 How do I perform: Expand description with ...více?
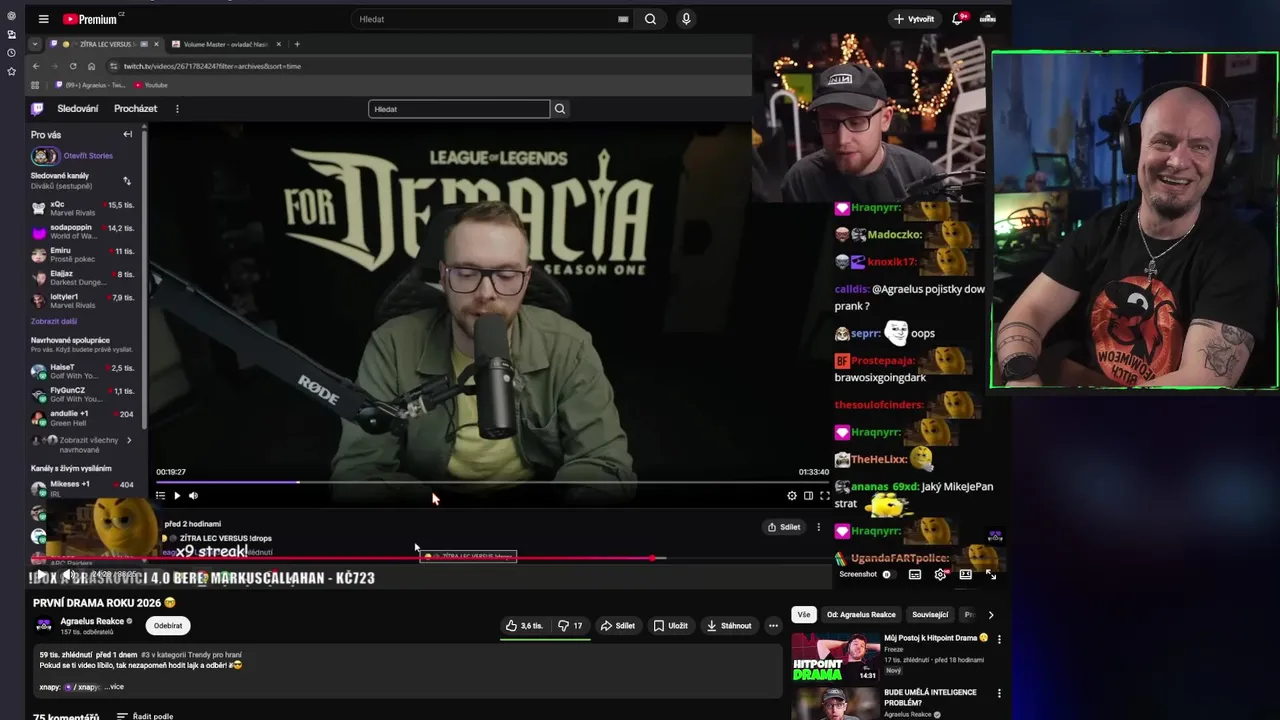[114, 687]
